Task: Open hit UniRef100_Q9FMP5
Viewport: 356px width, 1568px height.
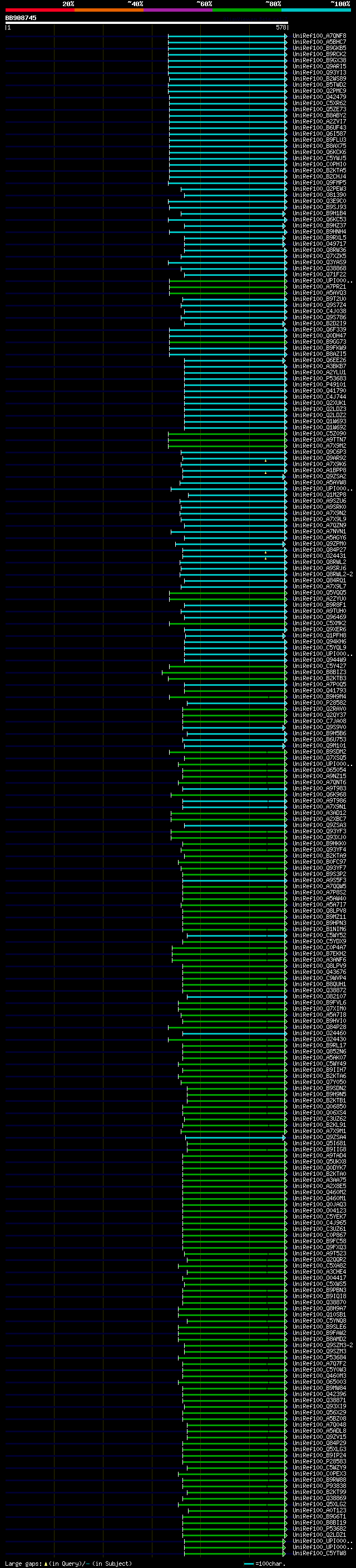Action: (319, 182)
